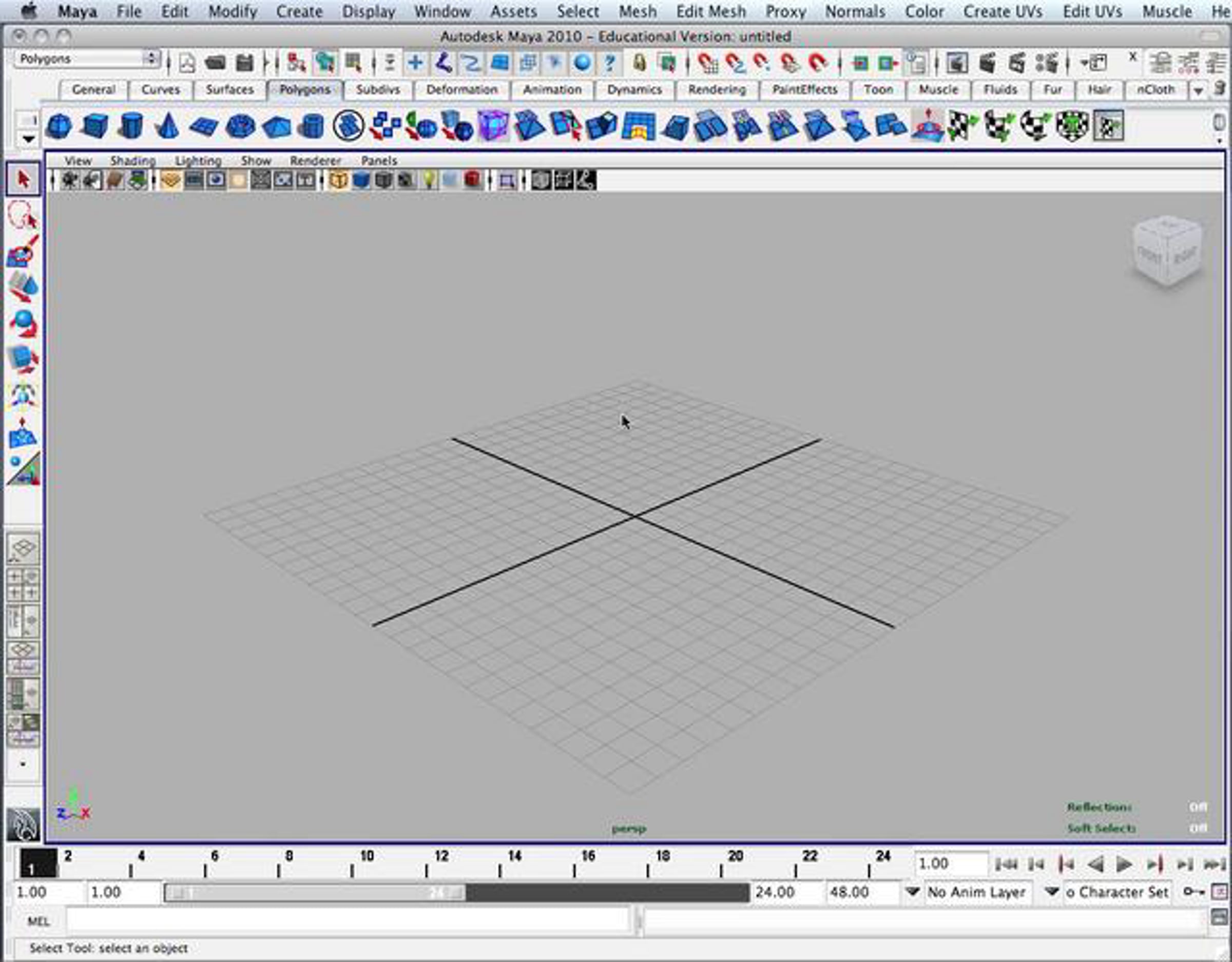
Task: Click the MEL command input field
Action: pyautogui.click(x=347, y=921)
